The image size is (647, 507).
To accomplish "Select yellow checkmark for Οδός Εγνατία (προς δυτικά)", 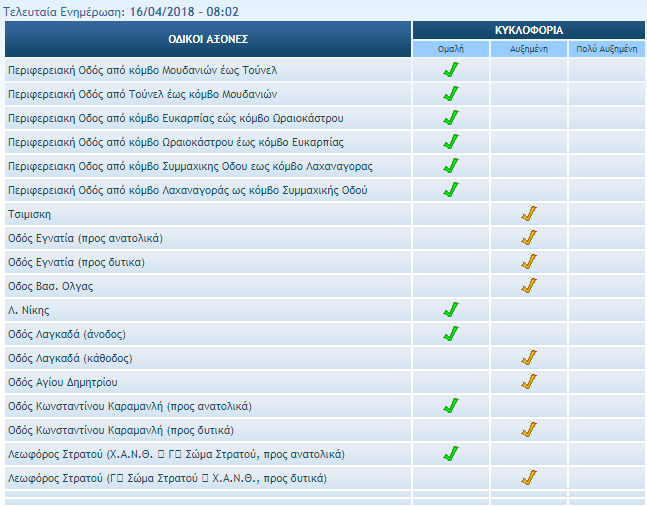I will [529, 262].
